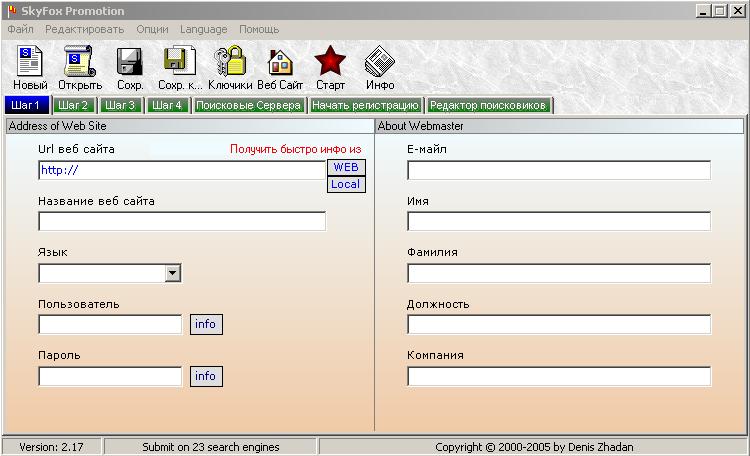Click the Открыть scroll icon
750x456 pixels.
click(79, 61)
